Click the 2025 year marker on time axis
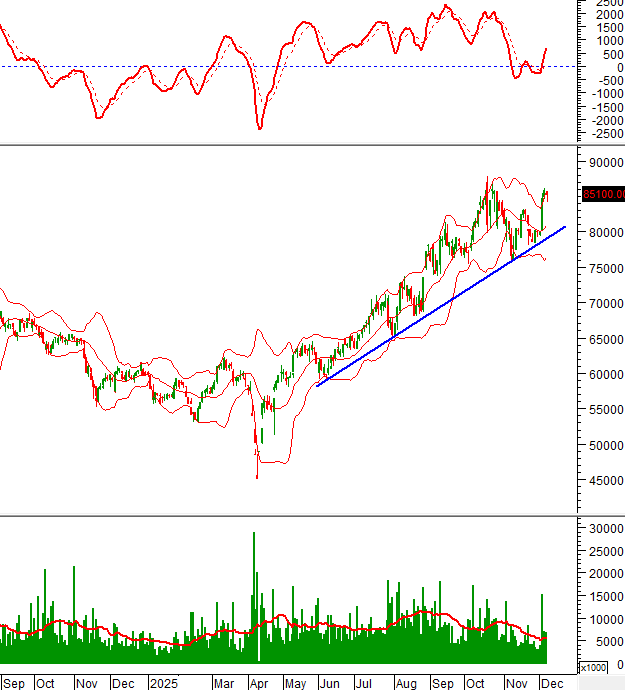 pos(163,683)
